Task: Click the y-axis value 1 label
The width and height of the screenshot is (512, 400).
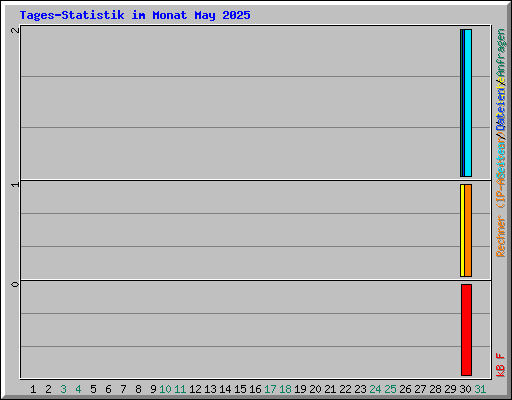Action: (15, 184)
